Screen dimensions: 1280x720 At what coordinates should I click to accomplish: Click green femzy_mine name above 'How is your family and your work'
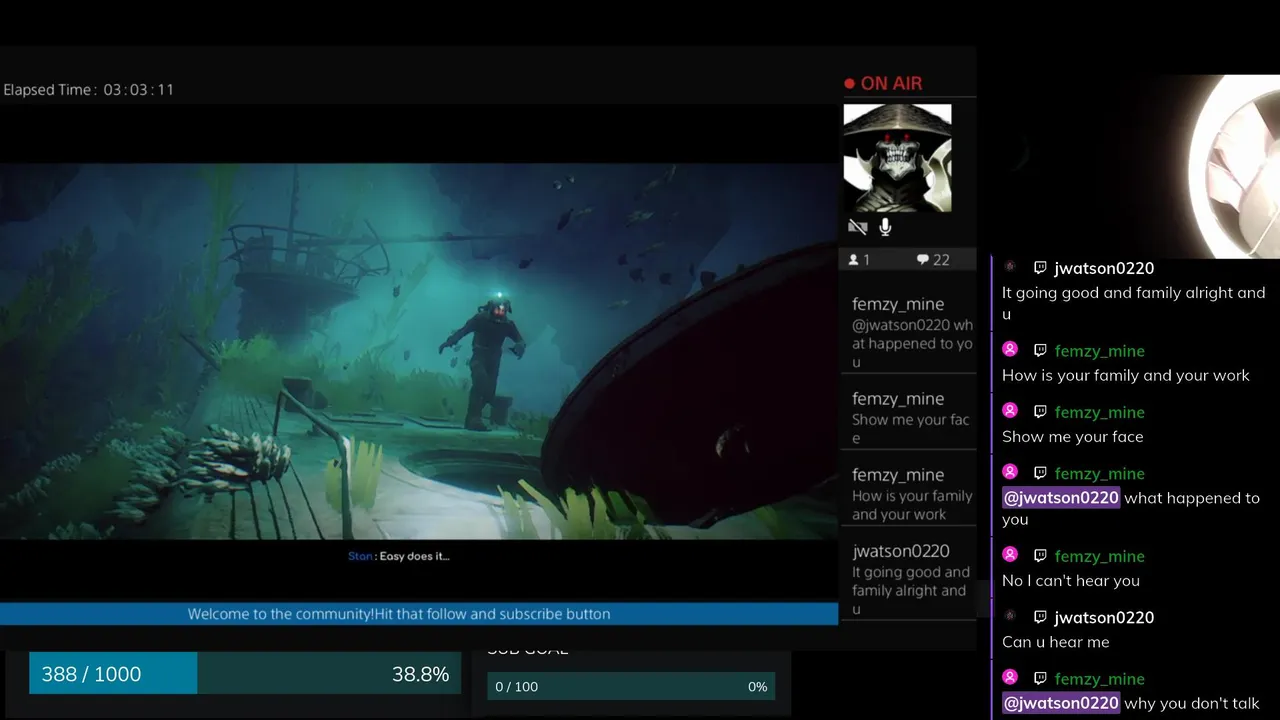[1099, 351]
